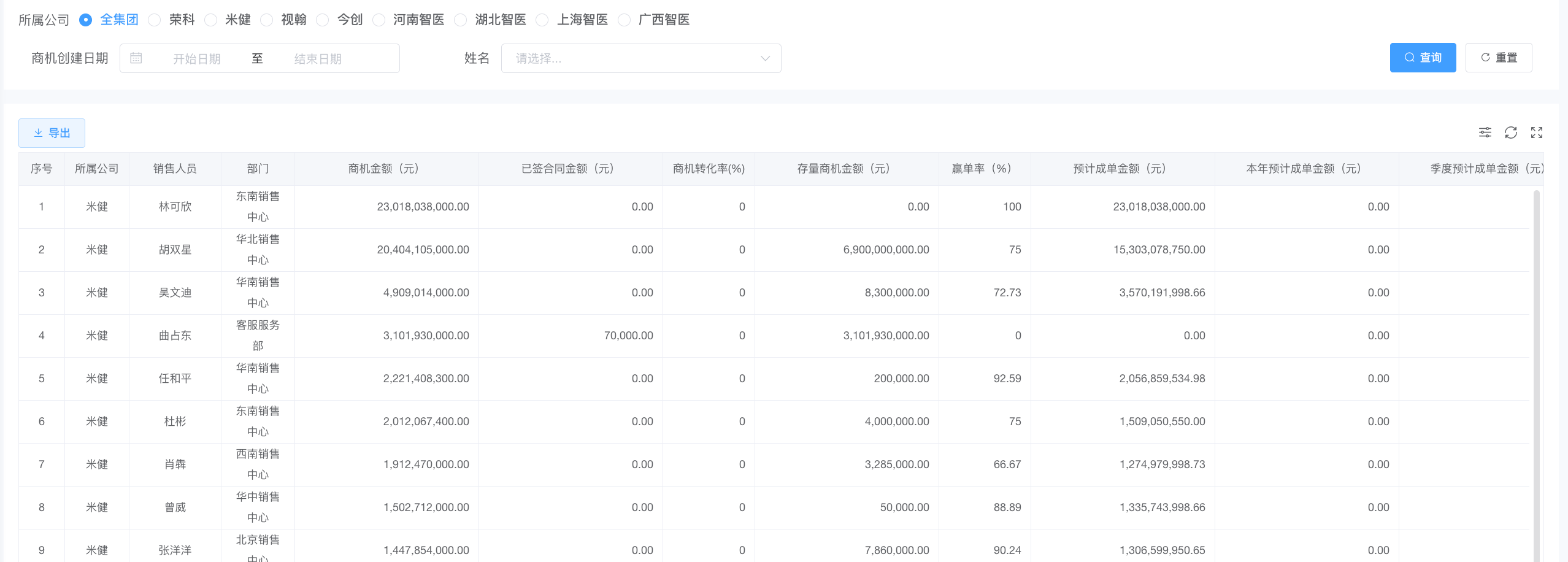
Task: Click the table vertical scrollbar
Action: click(1536, 368)
